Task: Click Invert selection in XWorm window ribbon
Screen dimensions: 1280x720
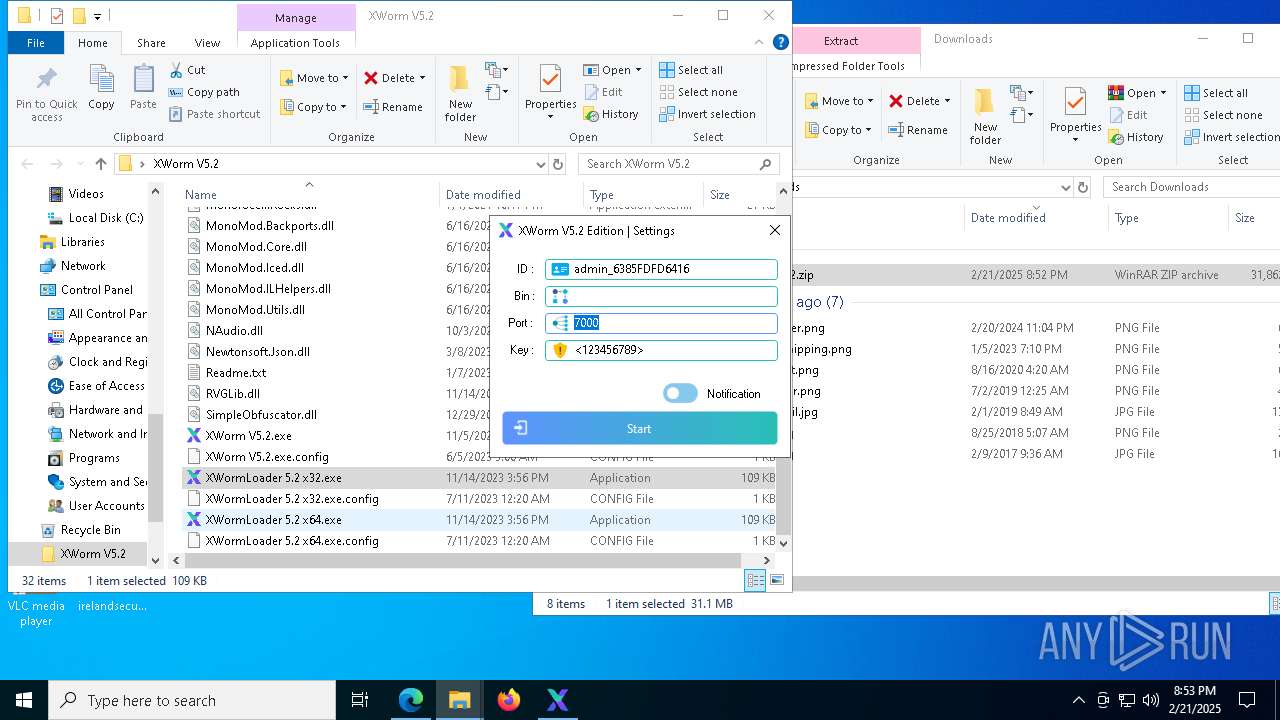Action: tap(707, 114)
